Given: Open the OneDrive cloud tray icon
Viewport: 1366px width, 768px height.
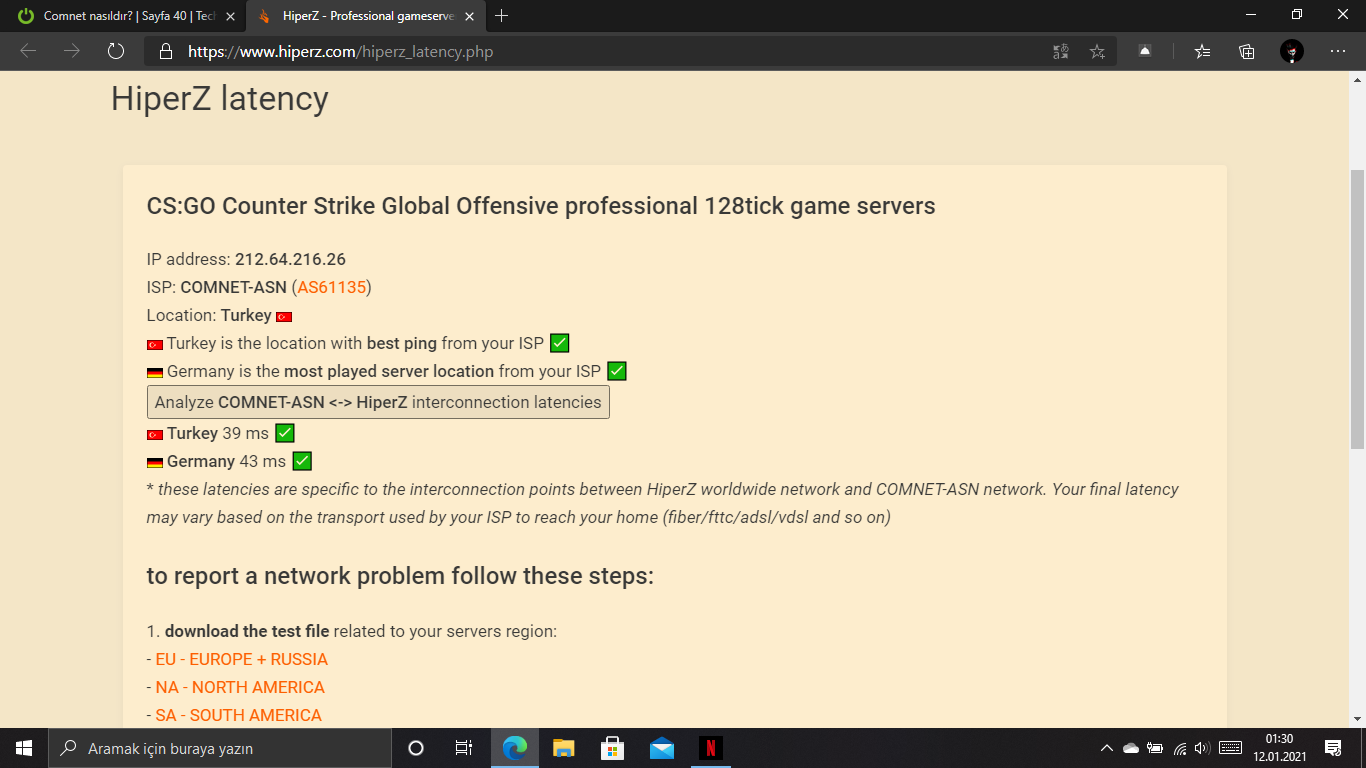Looking at the screenshot, I should point(1131,748).
